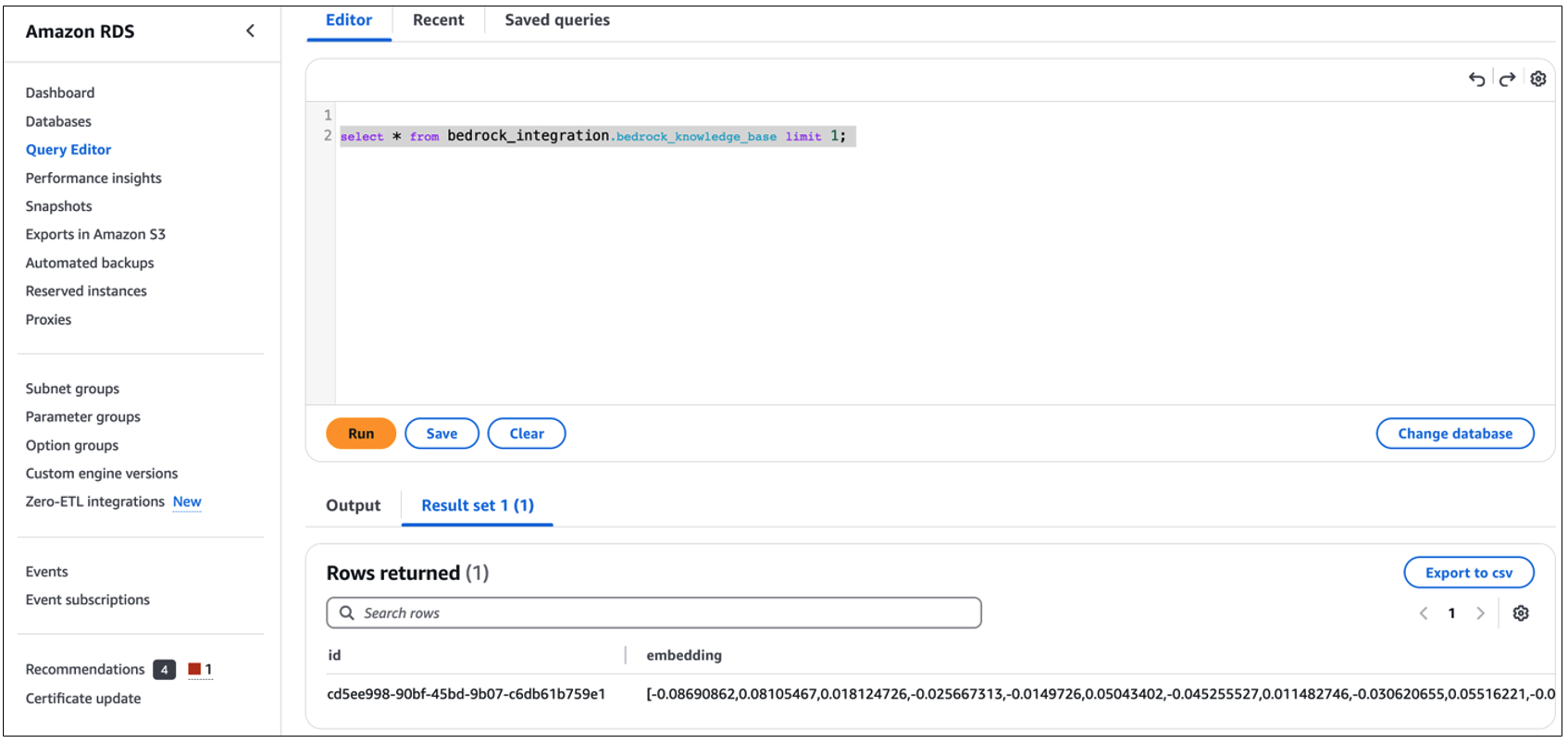Save the current query
Viewport: 1568px width, 743px height.
pos(442,434)
